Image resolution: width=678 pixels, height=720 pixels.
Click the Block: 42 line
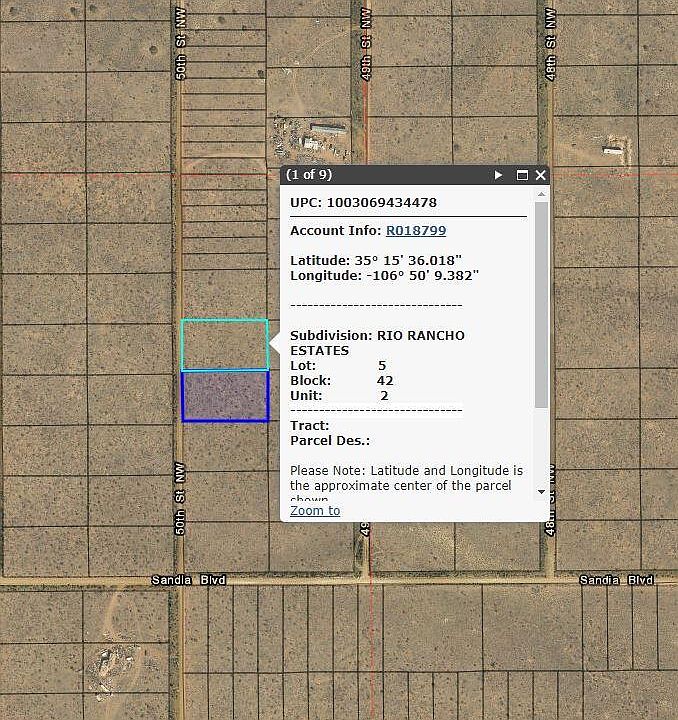342,381
